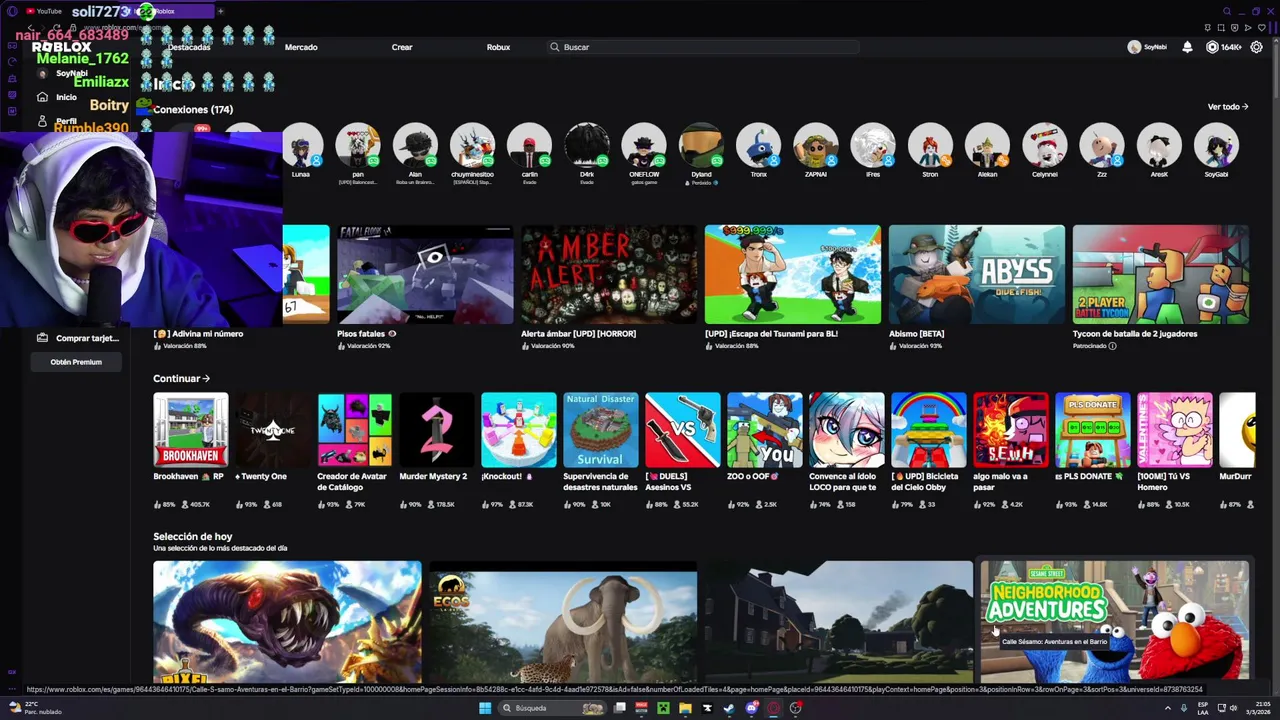
Task: Open friend pan avatar
Action: (x=358, y=146)
